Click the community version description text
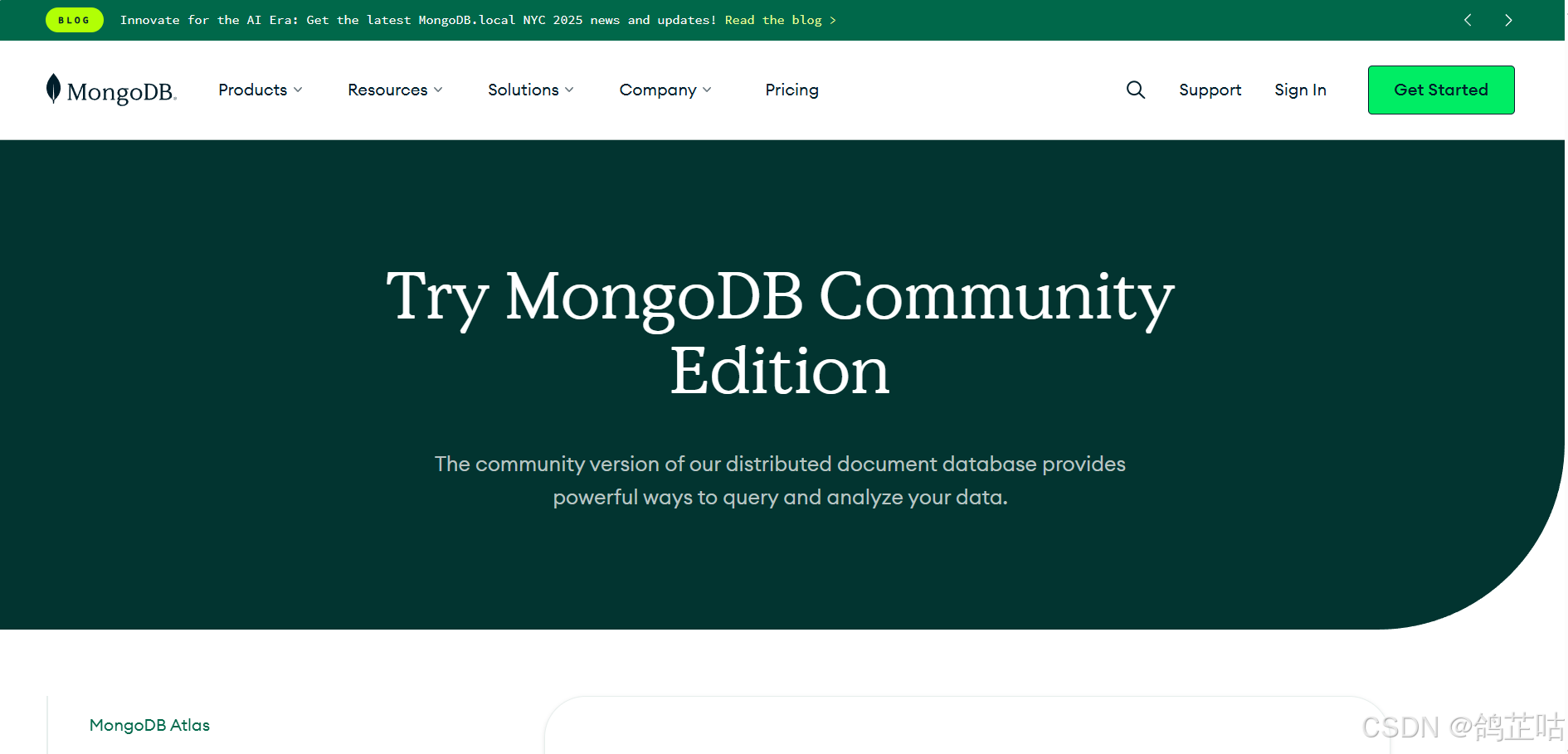This screenshot has width=1568, height=754. 780,480
